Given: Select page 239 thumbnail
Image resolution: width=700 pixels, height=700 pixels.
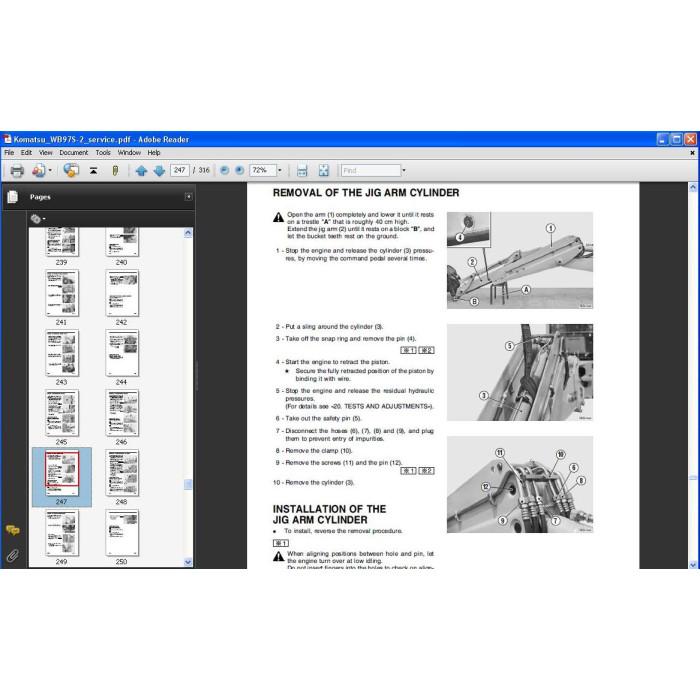Looking at the screenshot, I should click(x=62, y=242).
